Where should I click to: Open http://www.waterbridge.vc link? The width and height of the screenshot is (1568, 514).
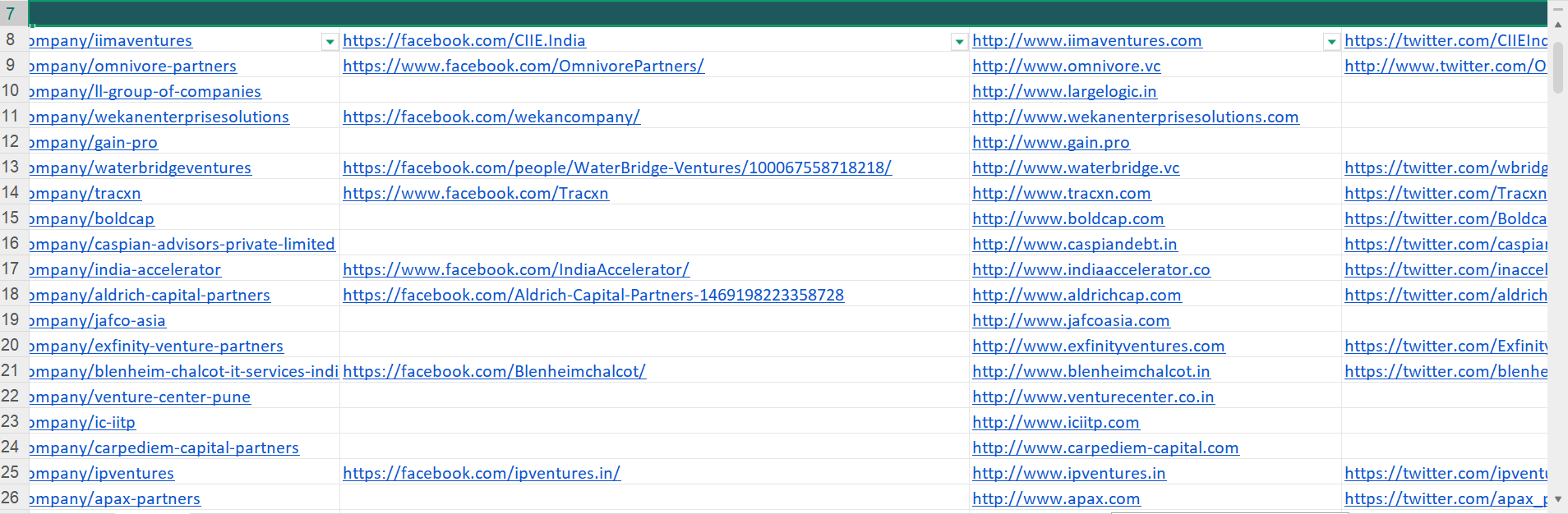pos(1076,168)
